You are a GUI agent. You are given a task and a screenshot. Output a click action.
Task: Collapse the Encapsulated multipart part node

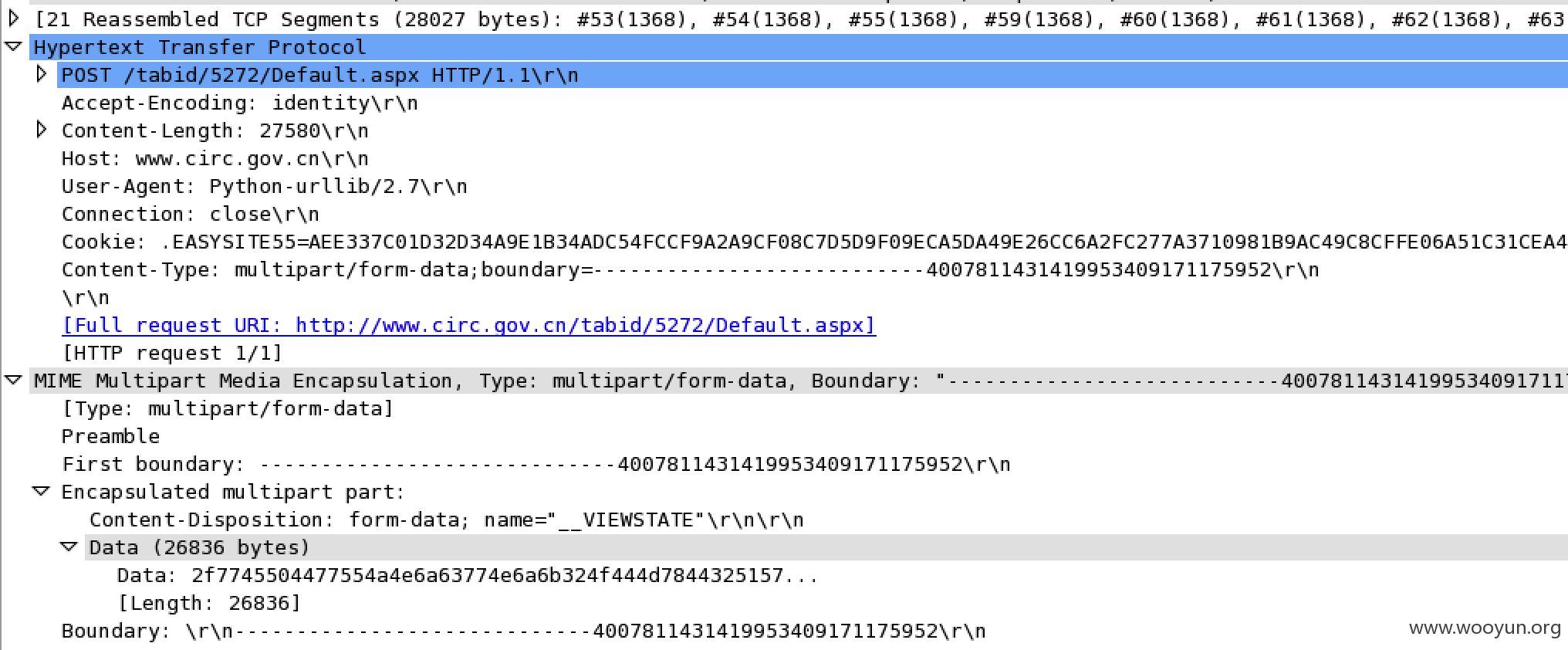pos(42,491)
